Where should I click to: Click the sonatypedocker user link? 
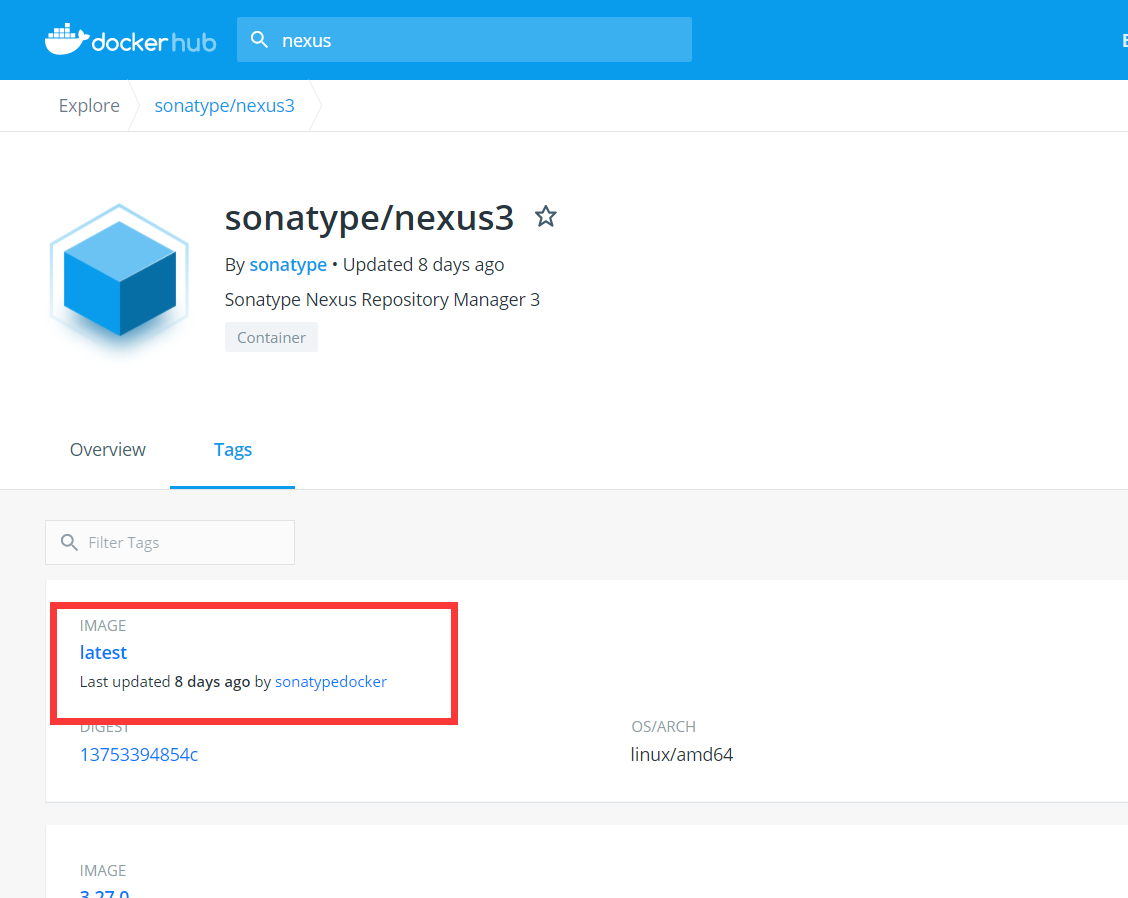(x=330, y=681)
